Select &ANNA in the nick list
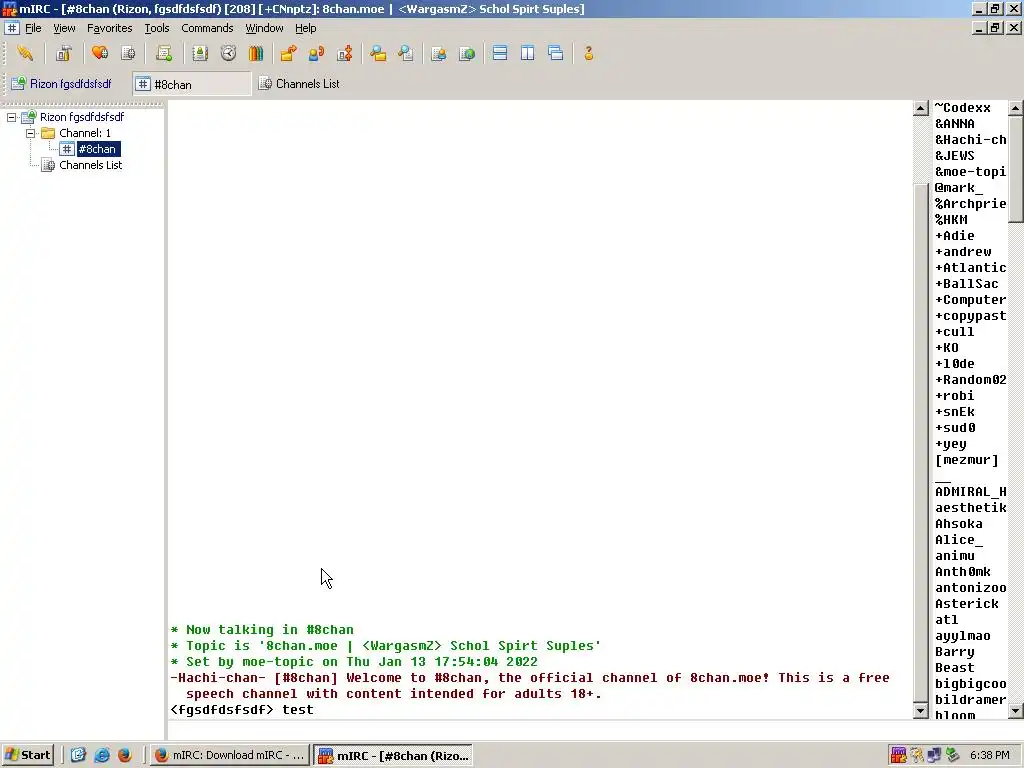The image size is (1024, 768). 955,124
